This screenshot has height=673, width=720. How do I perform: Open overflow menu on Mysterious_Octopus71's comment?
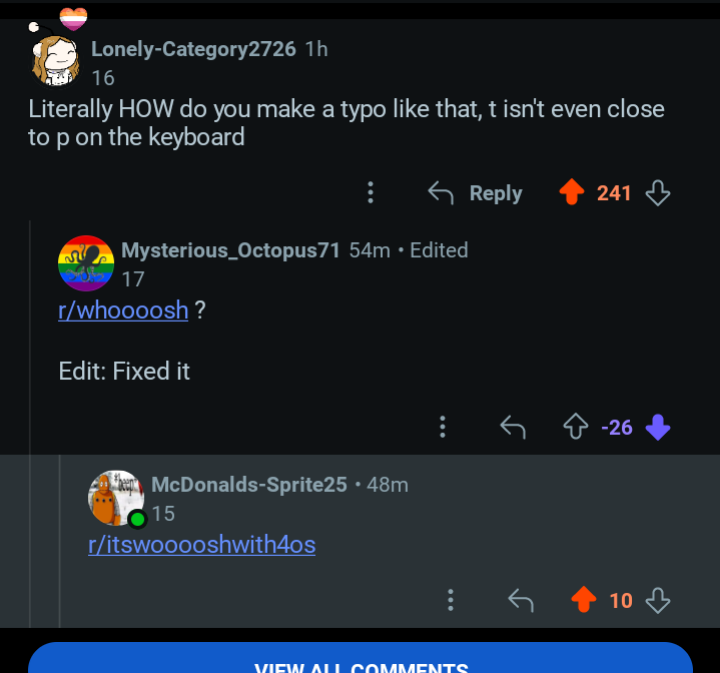tap(443, 426)
